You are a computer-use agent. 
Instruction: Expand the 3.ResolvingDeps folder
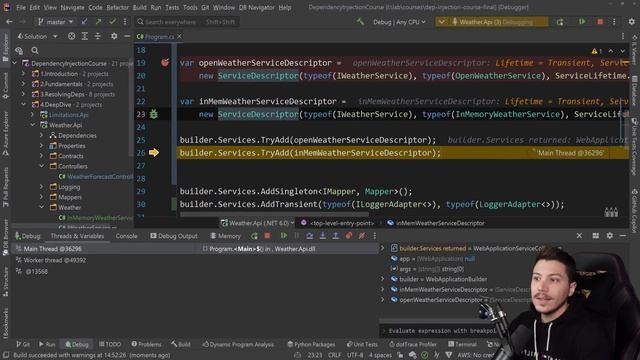tap(23, 94)
